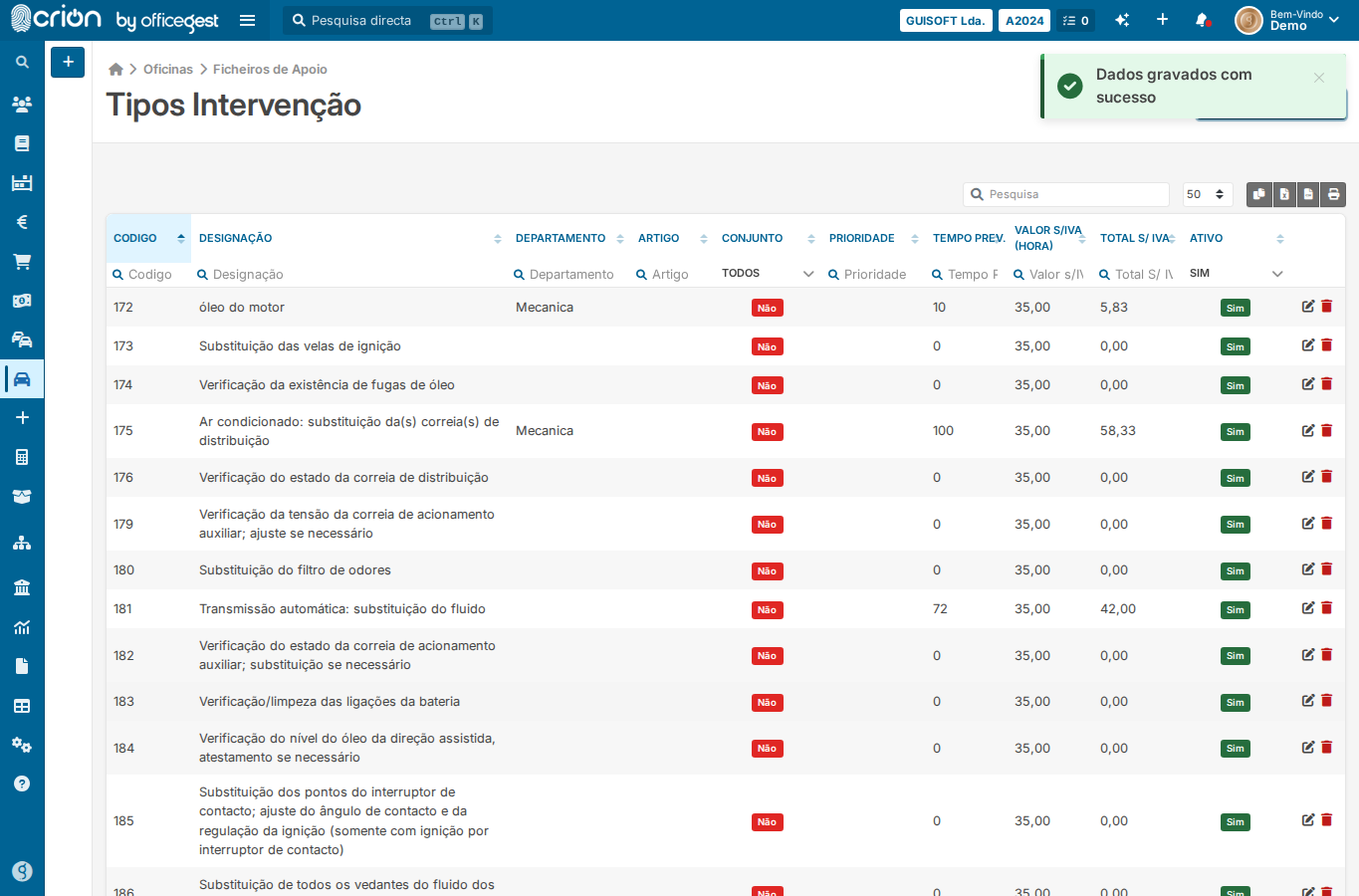Toggle the Ativo Sim badge for row 182
The image size is (1359, 896).
point(1235,655)
